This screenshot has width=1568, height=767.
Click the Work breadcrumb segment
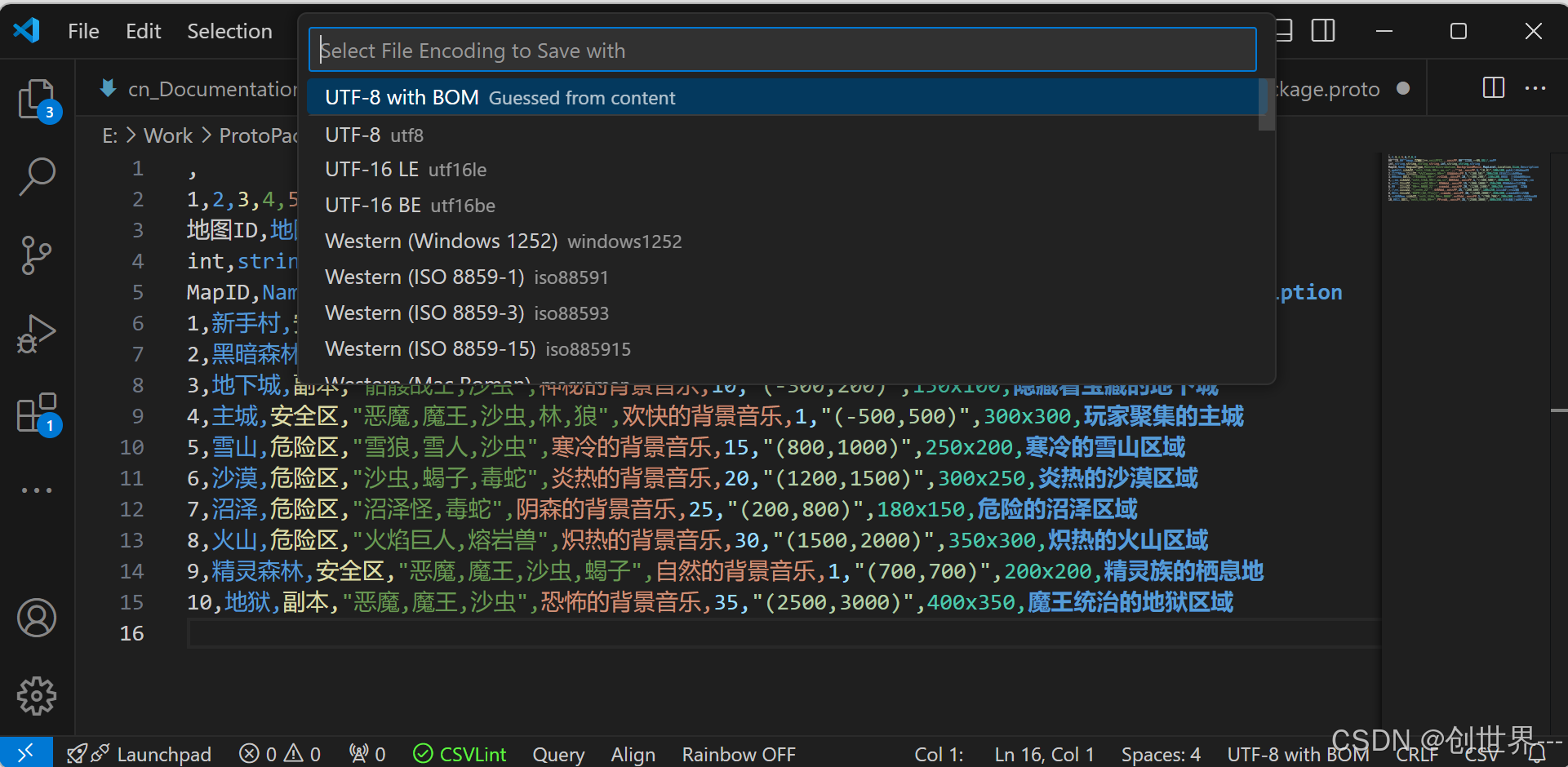[168, 135]
